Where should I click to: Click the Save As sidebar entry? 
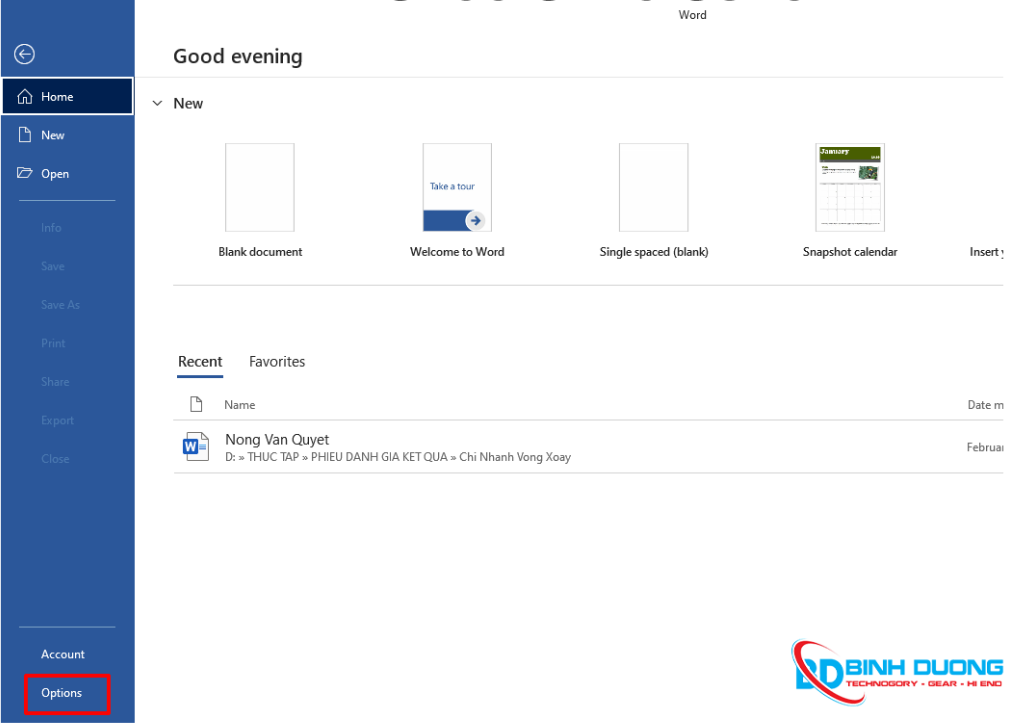coord(60,305)
